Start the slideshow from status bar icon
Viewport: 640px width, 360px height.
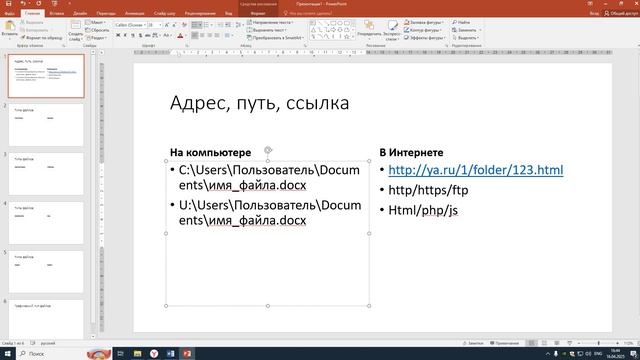[569, 343]
